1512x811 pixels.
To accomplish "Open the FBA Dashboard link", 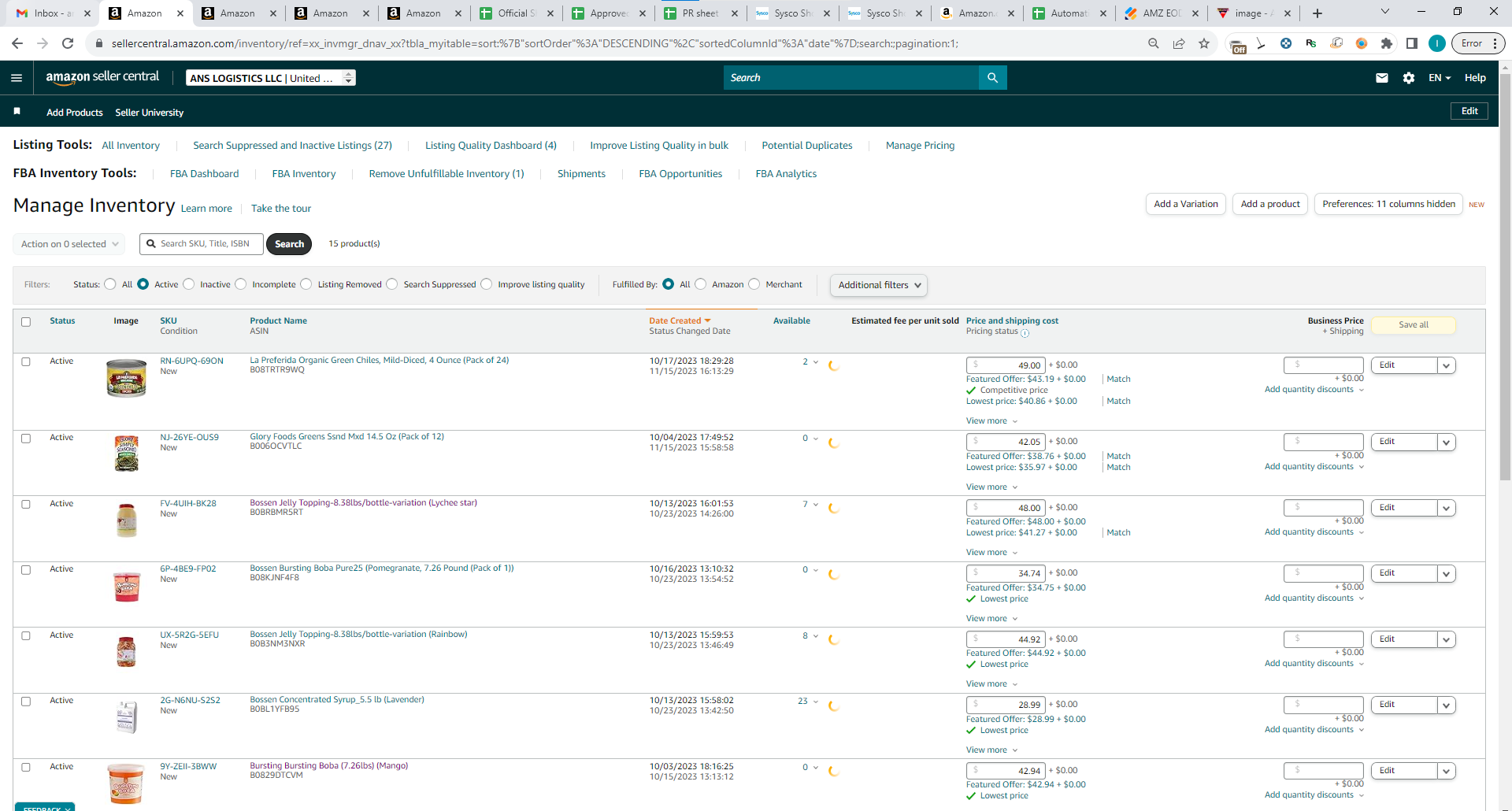I will point(205,174).
